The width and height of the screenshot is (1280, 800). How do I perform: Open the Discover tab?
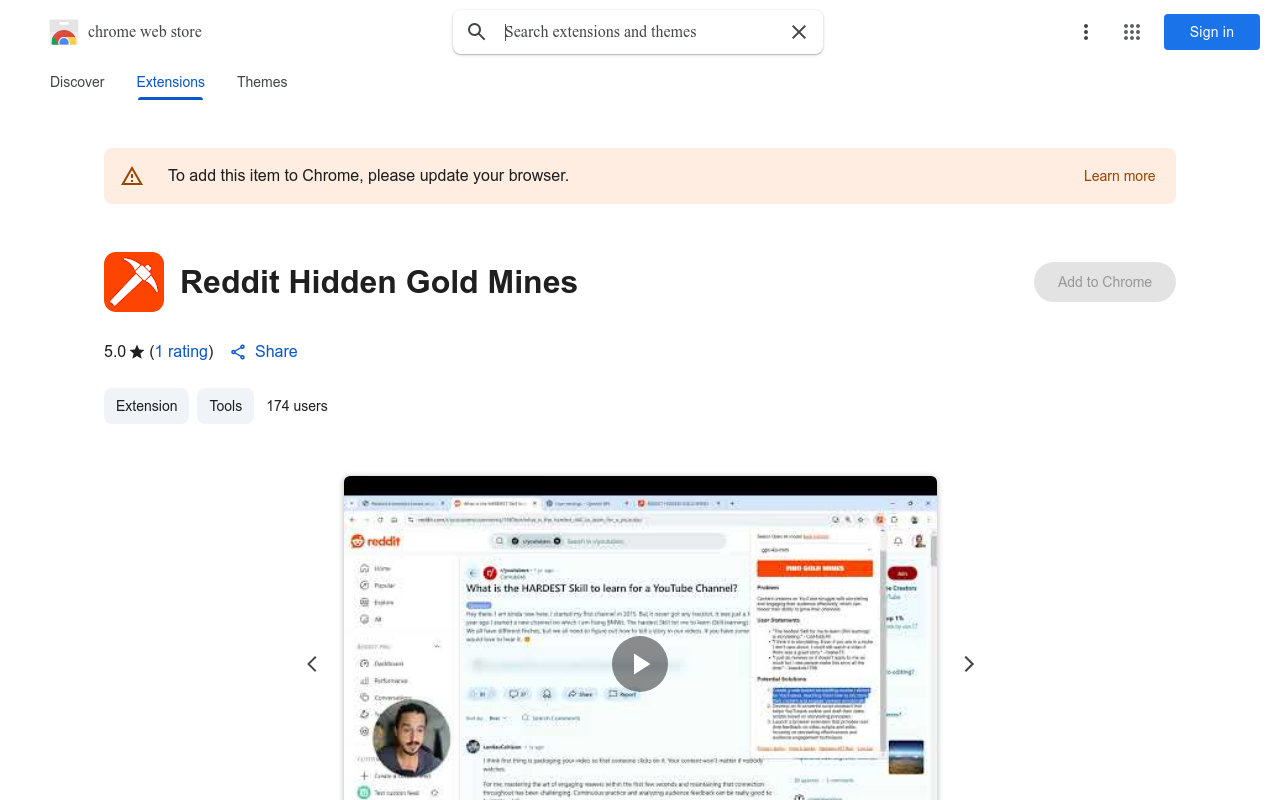77,82
